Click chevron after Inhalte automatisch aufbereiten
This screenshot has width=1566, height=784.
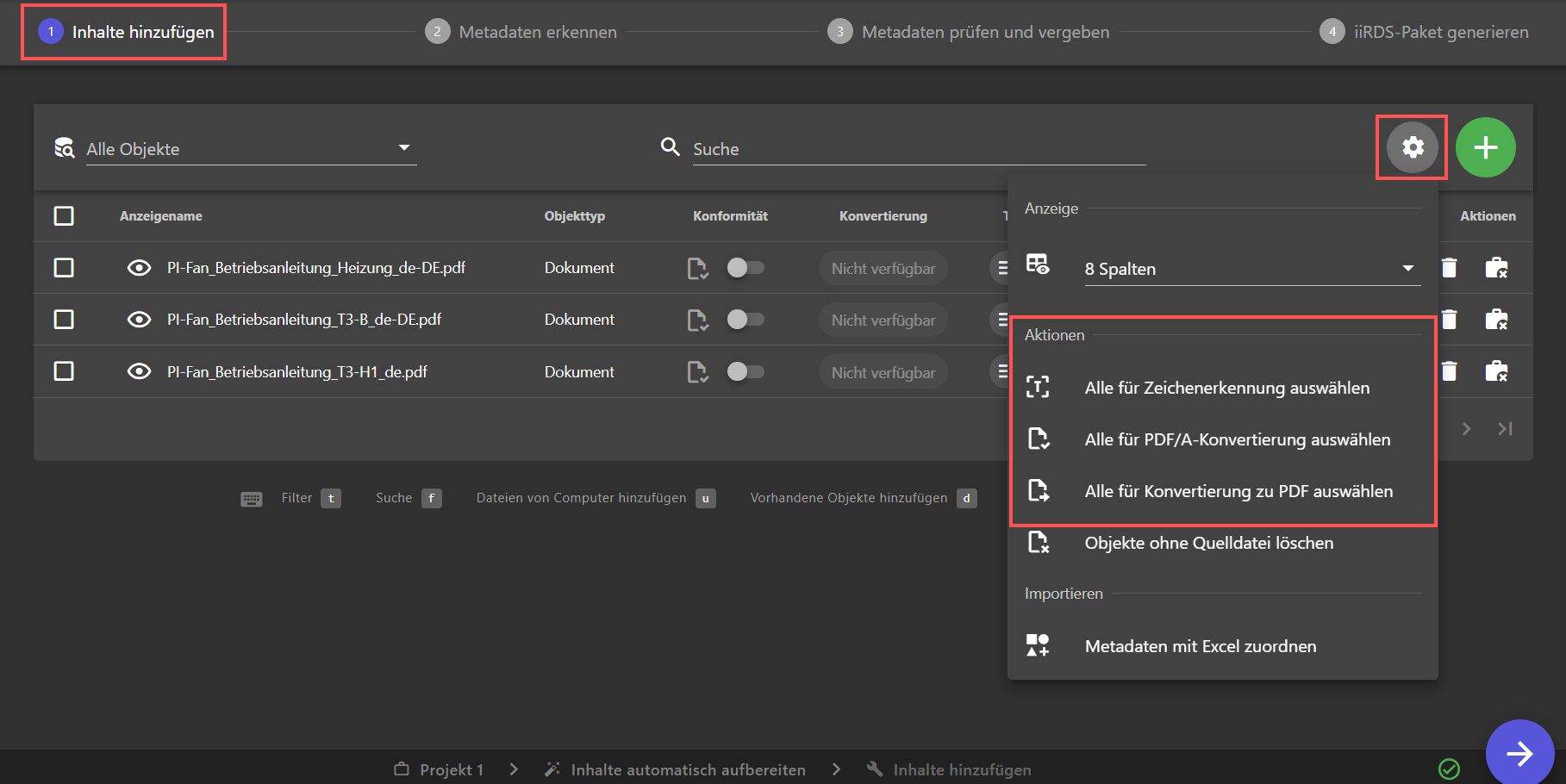coord(836,768)
